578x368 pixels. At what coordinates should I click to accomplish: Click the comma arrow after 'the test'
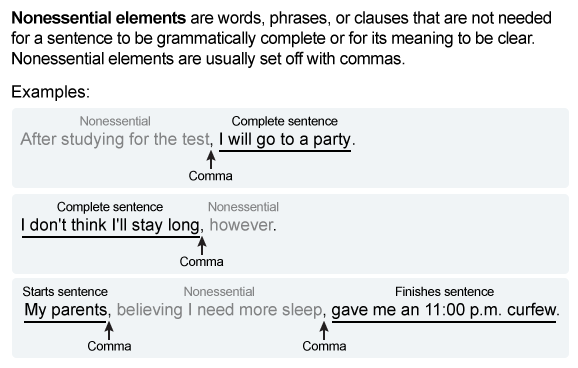[x=211, y=160]
